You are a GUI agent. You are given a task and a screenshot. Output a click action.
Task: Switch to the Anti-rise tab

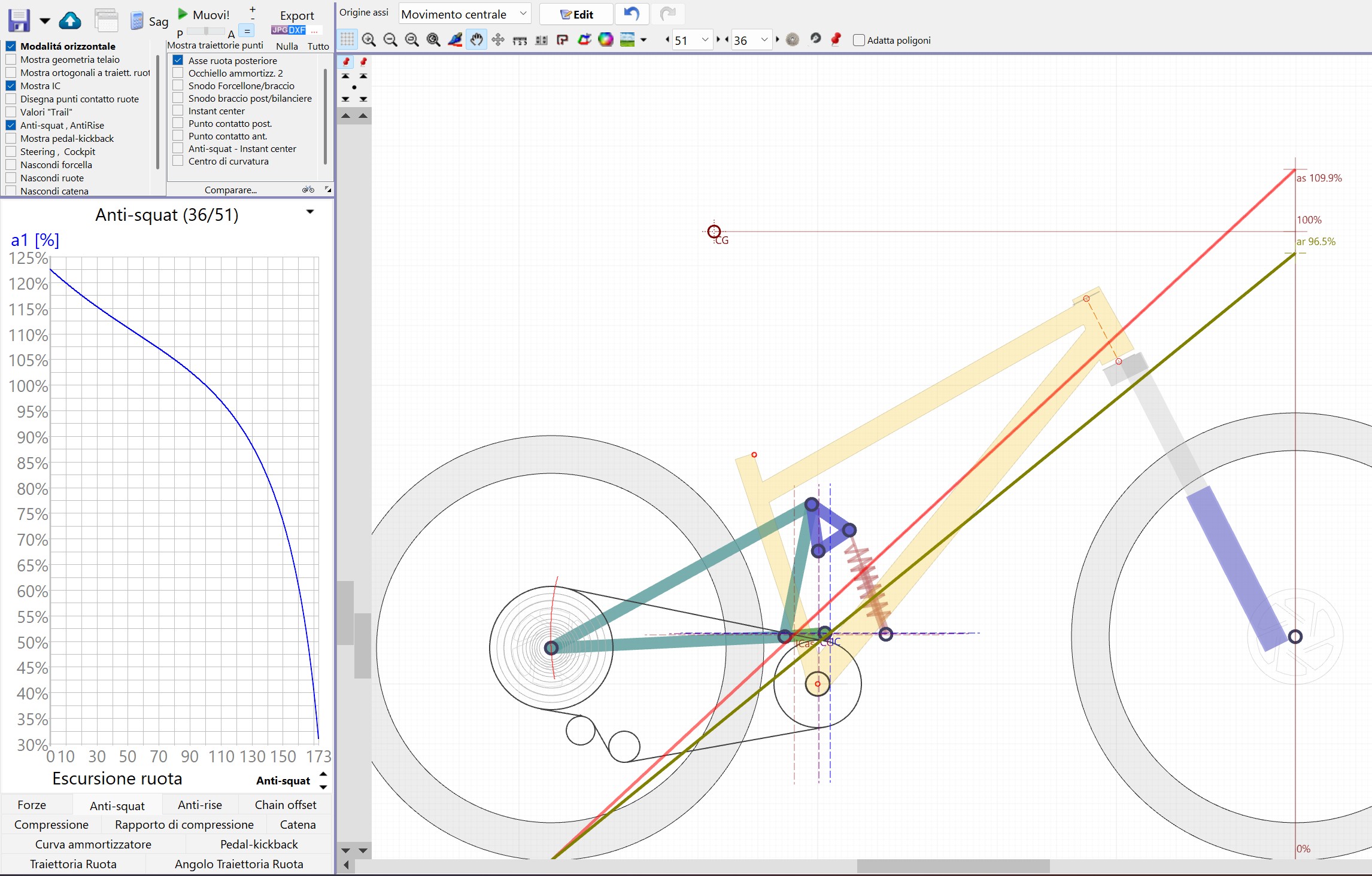click(x=200, y=805)
